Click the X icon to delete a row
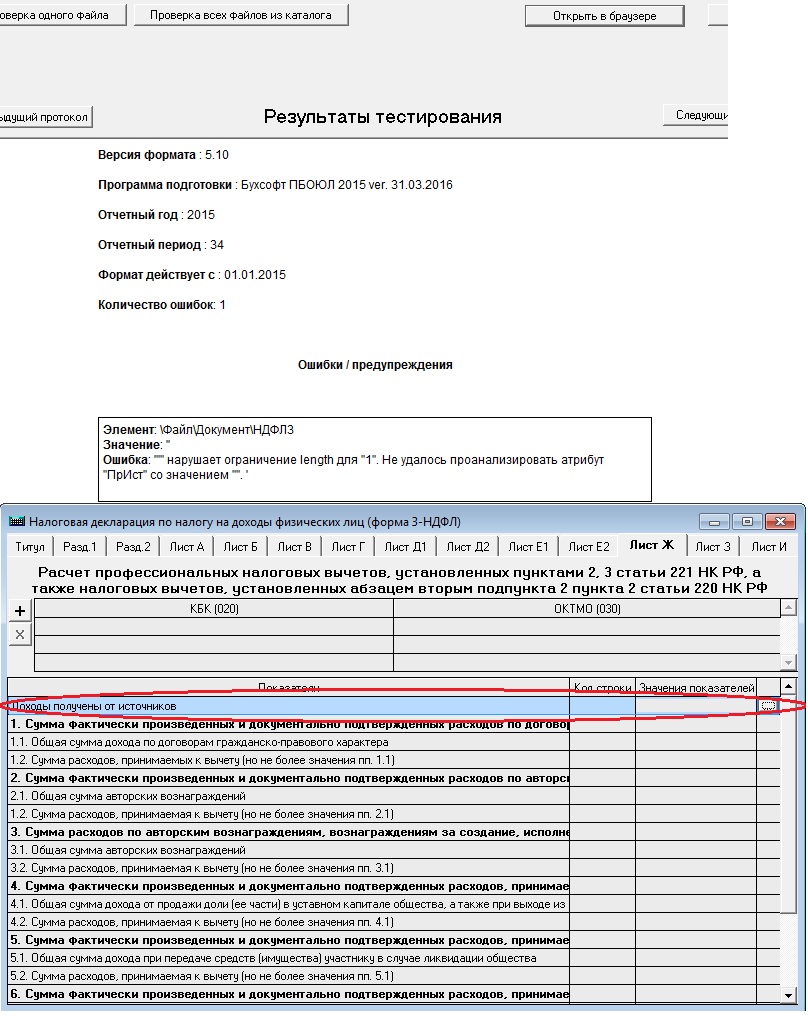This screenshot has height=1016, width=808. point(20,634)
